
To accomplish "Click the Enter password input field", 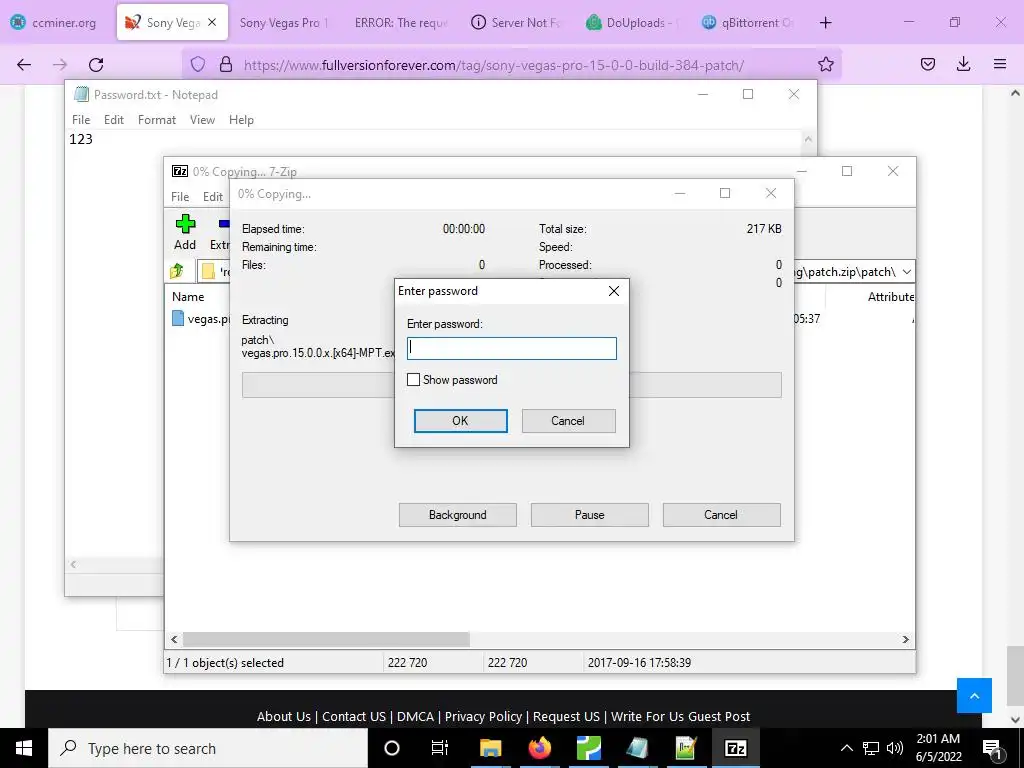I will [511, 348].
